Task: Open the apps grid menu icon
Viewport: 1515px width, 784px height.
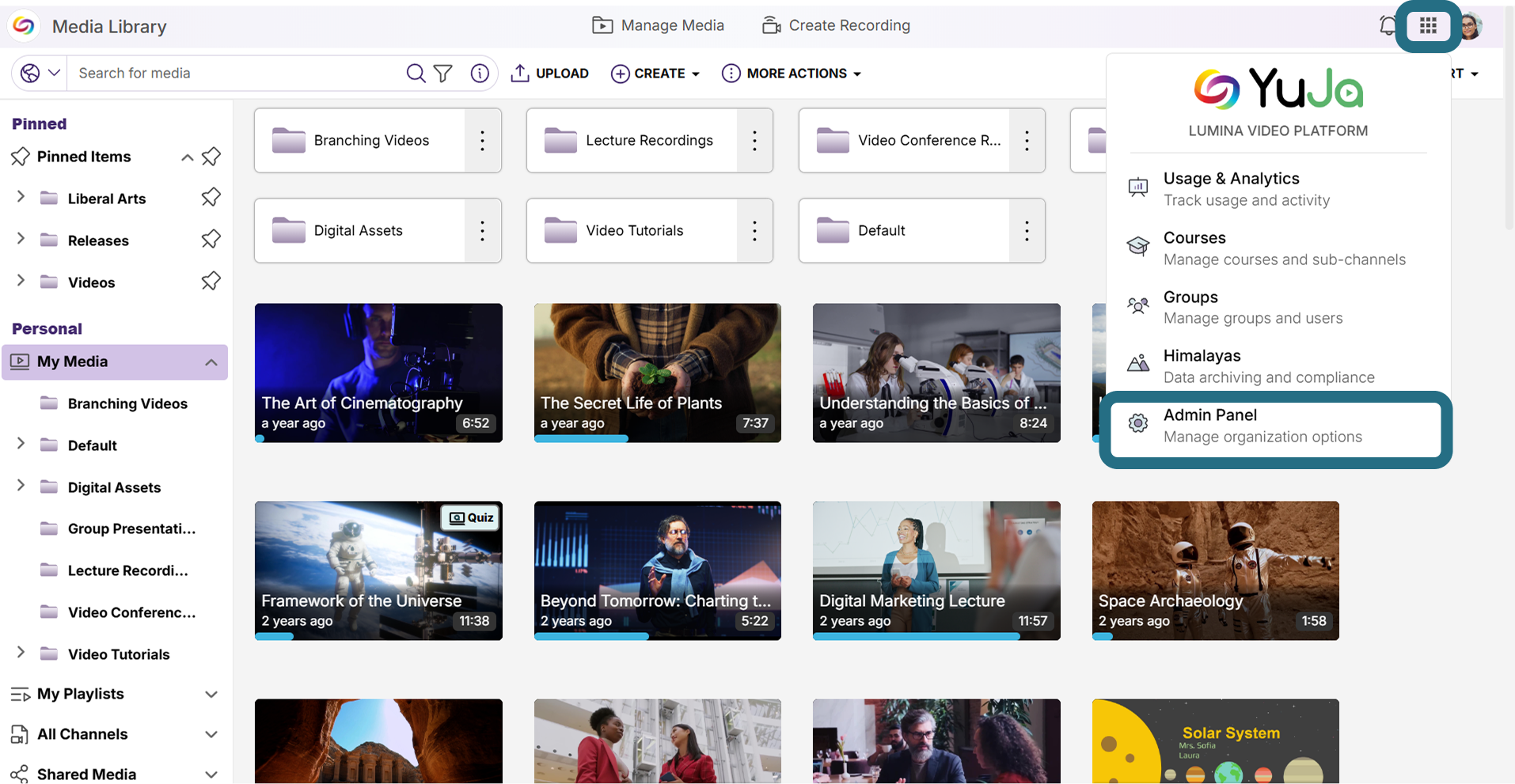Action: coord(1428,26)
